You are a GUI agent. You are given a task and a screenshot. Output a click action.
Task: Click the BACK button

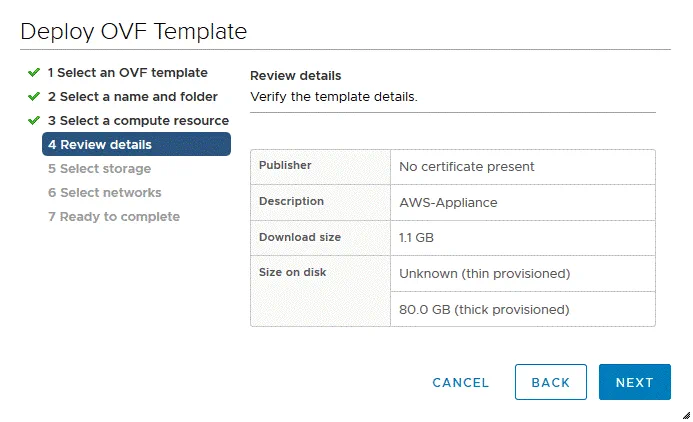pos(551,382)
